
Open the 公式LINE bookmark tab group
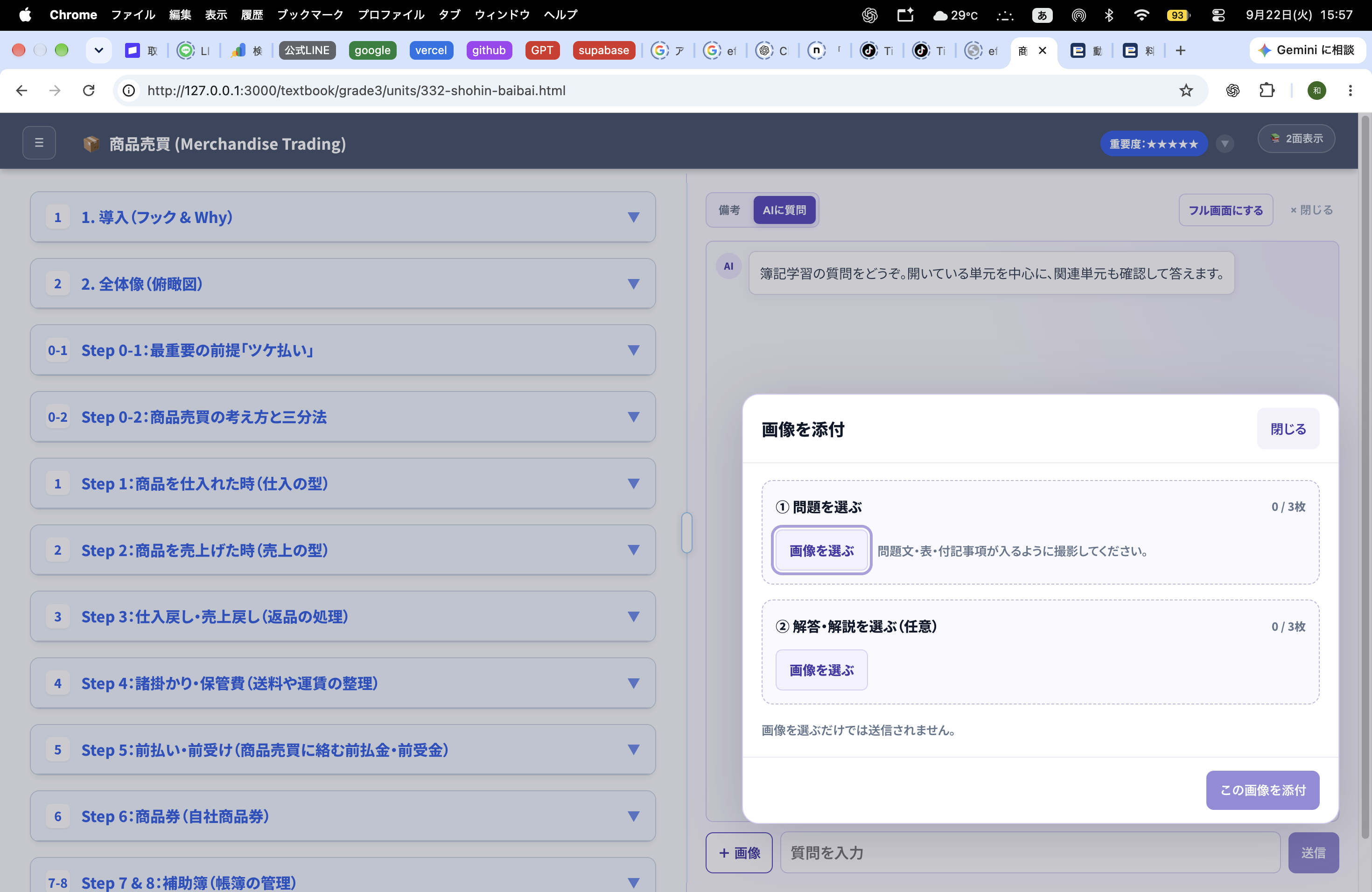pos(307,50)
